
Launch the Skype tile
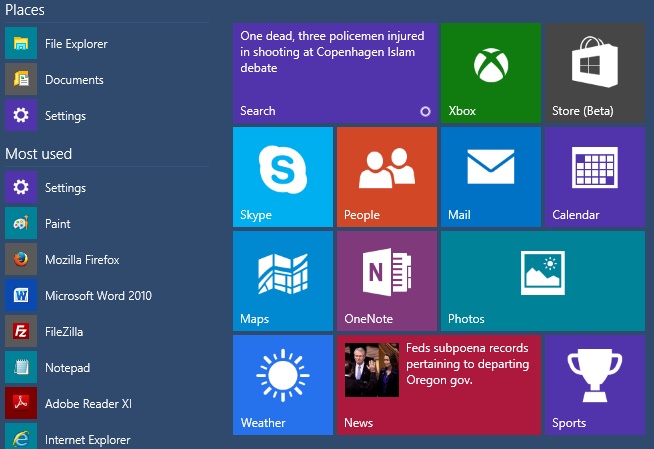point(283,177)
